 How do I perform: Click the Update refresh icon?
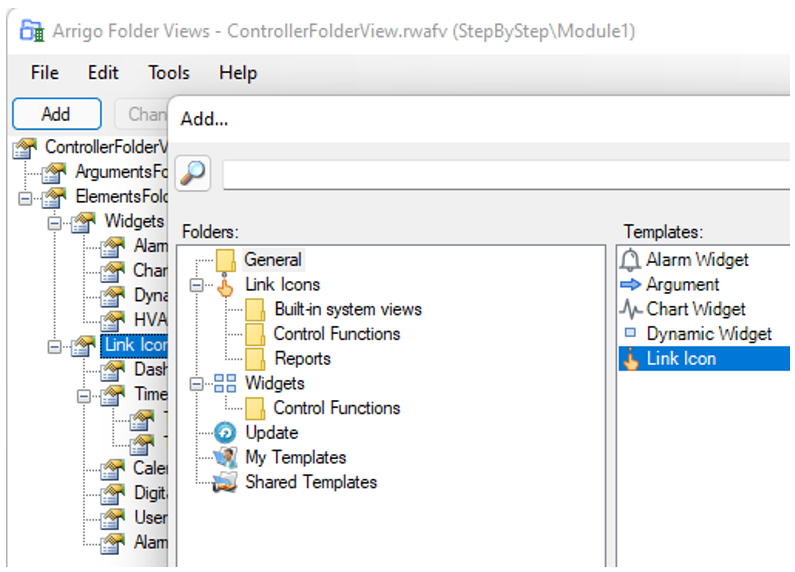point(225,433)
